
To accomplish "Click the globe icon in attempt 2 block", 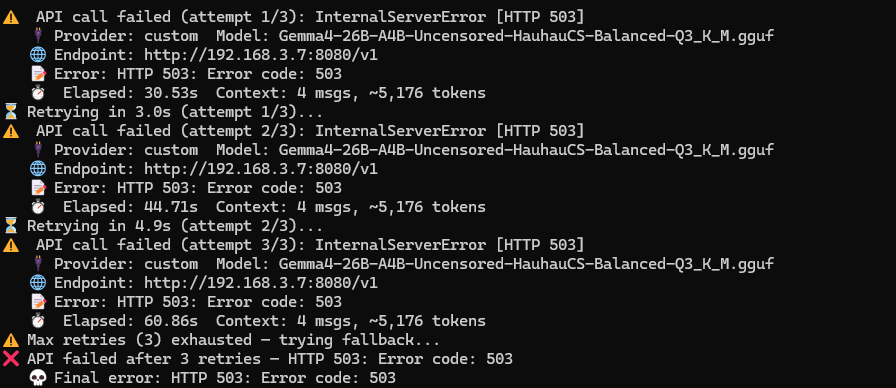I will point(38,169).
